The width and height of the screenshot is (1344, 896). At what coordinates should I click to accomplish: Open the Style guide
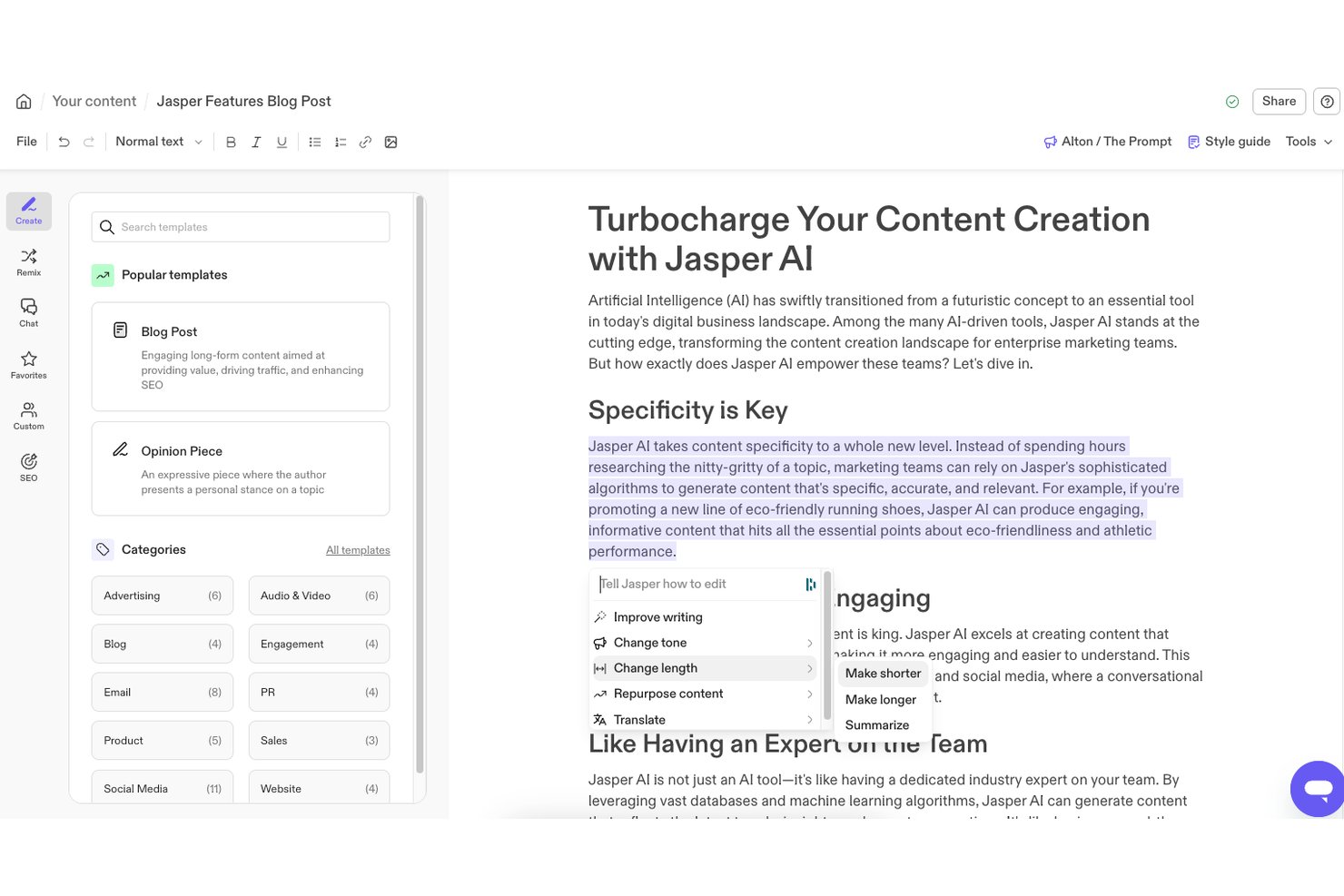(1229, 142)
